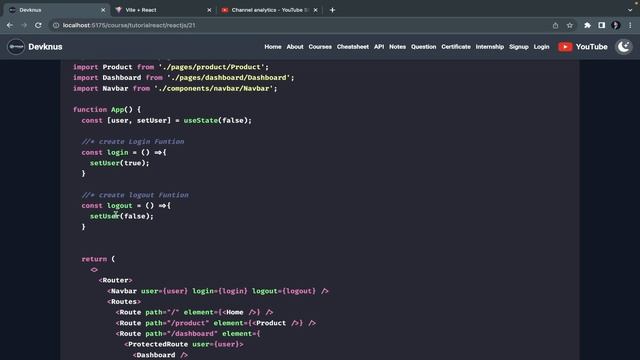Viewport: 640px width, 360px height.
Task: Open Courses nav link
Action: click(x=320, y=47)
